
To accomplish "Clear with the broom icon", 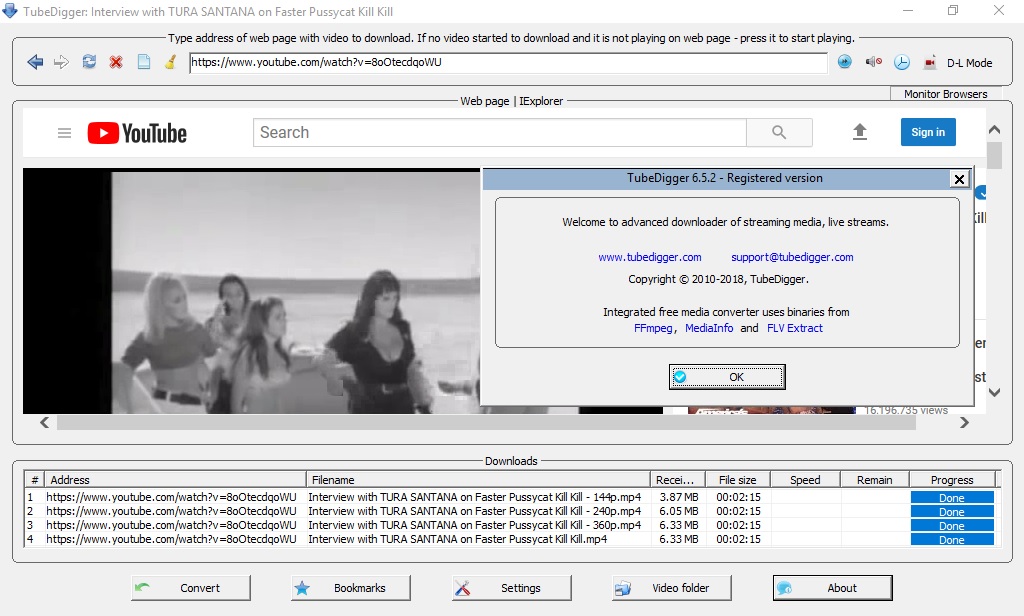I will tap(170, 63).
